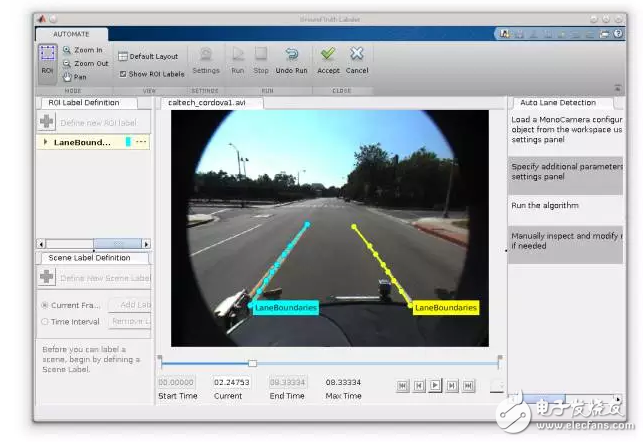This screenshot has width=643, height=442.
Task: Apply the Default Layout
Action: 148,56
